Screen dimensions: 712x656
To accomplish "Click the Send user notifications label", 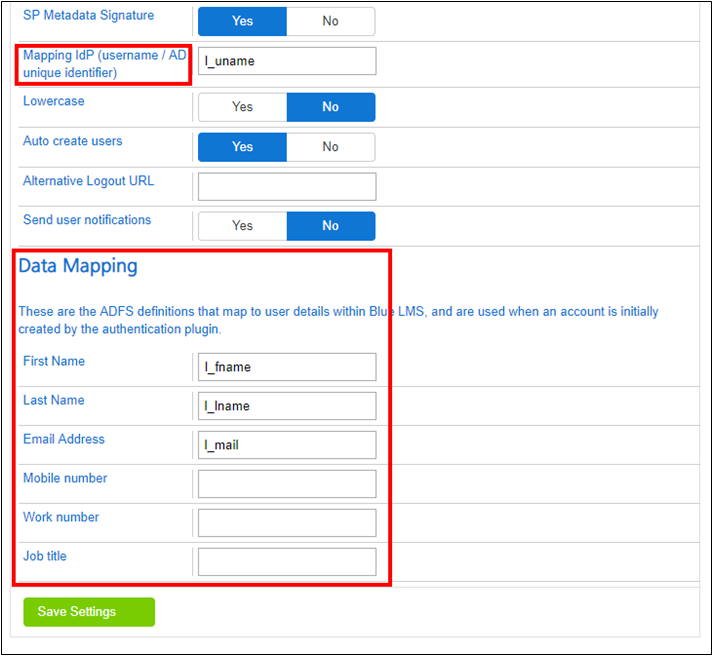I will pyautogui.click(x=87, y=220).
